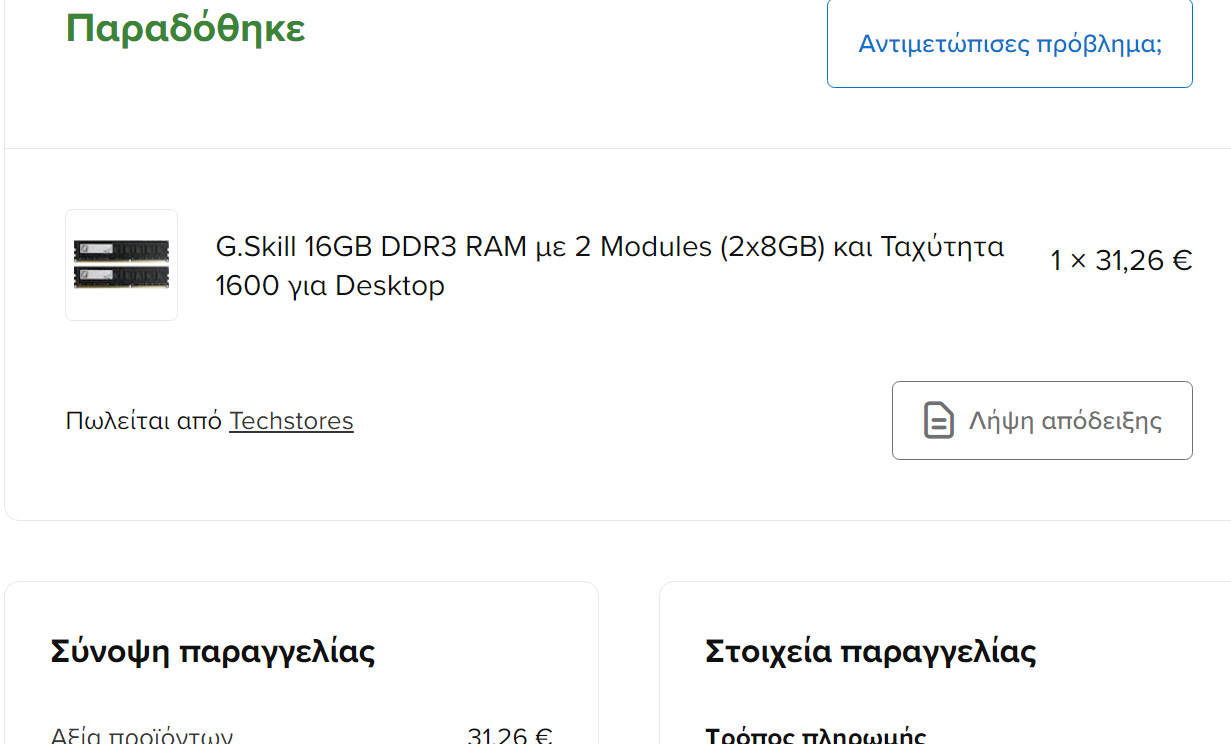Click the 'Πωλείται από' seller label
Screen dimensions: 1231x744
(x=143, y=421)
